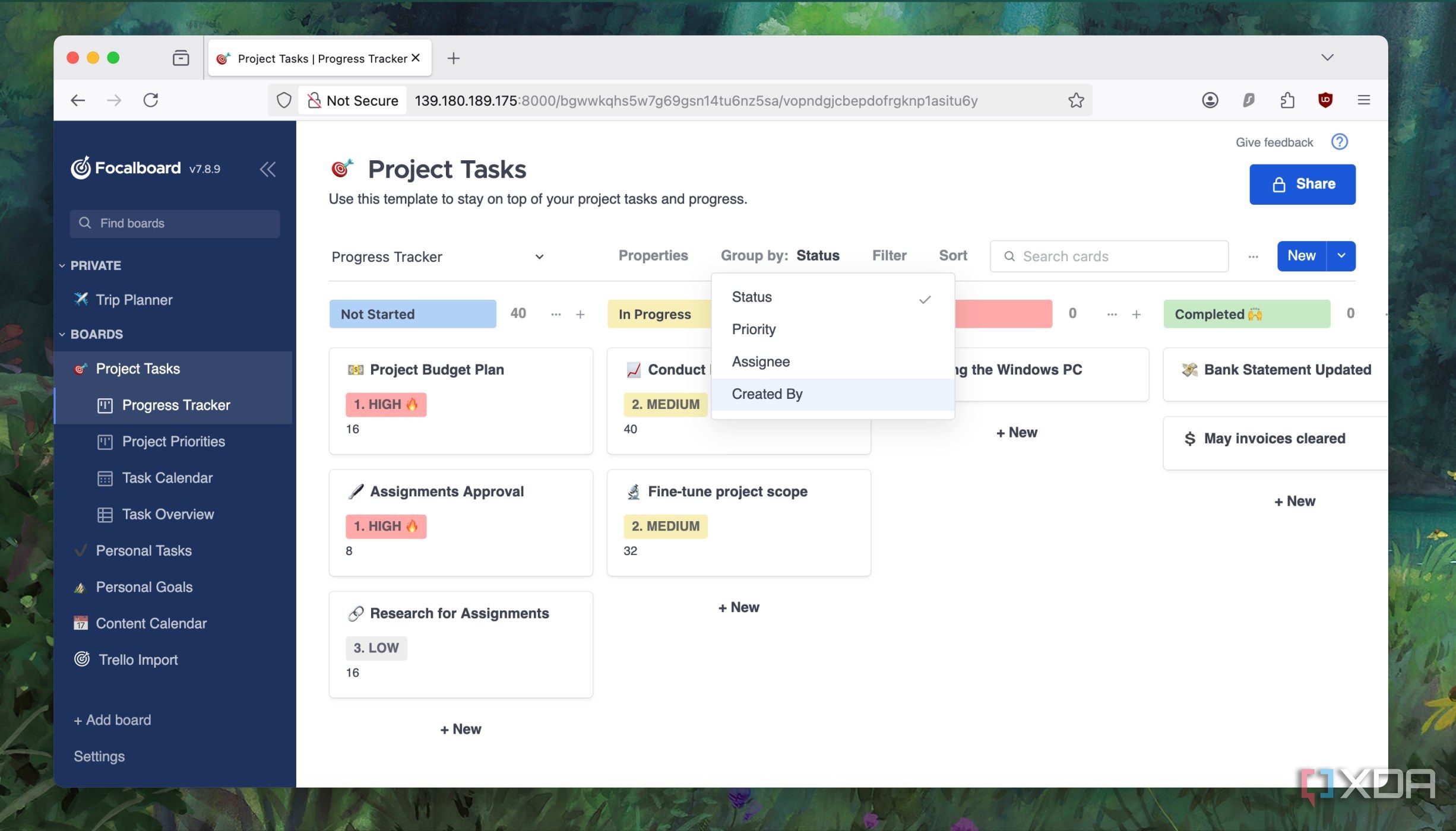This screenshot has height=831, width=1456.
Task: Reload the page
Action: click(x=151, y=100)
